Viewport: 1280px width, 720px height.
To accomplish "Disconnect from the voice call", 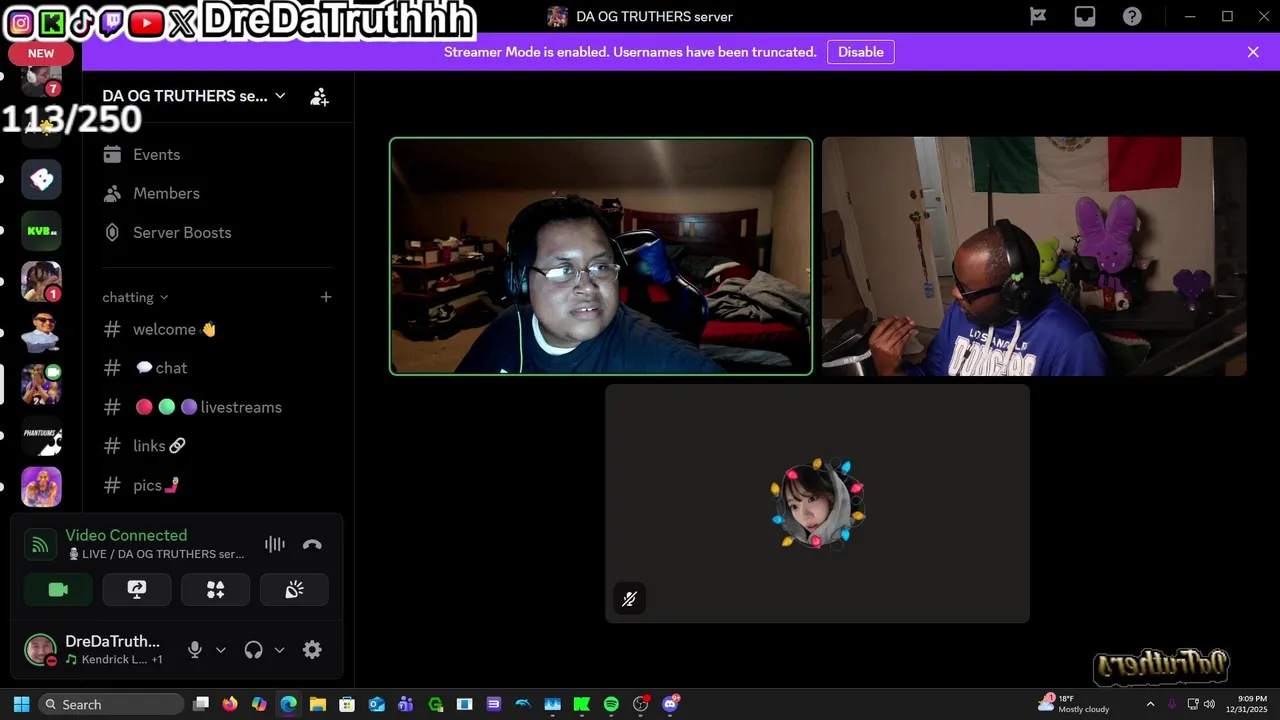I will (312, 544).
